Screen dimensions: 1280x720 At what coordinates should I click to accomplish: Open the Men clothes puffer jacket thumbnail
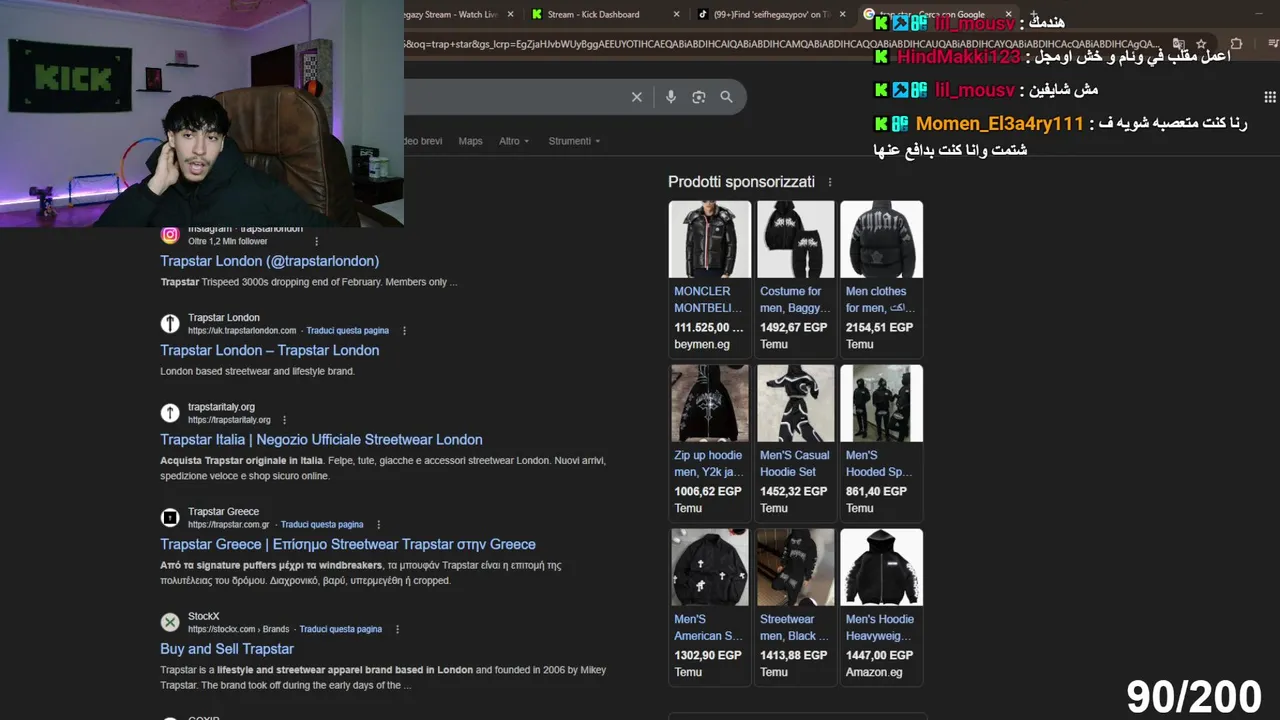(881, 239)
